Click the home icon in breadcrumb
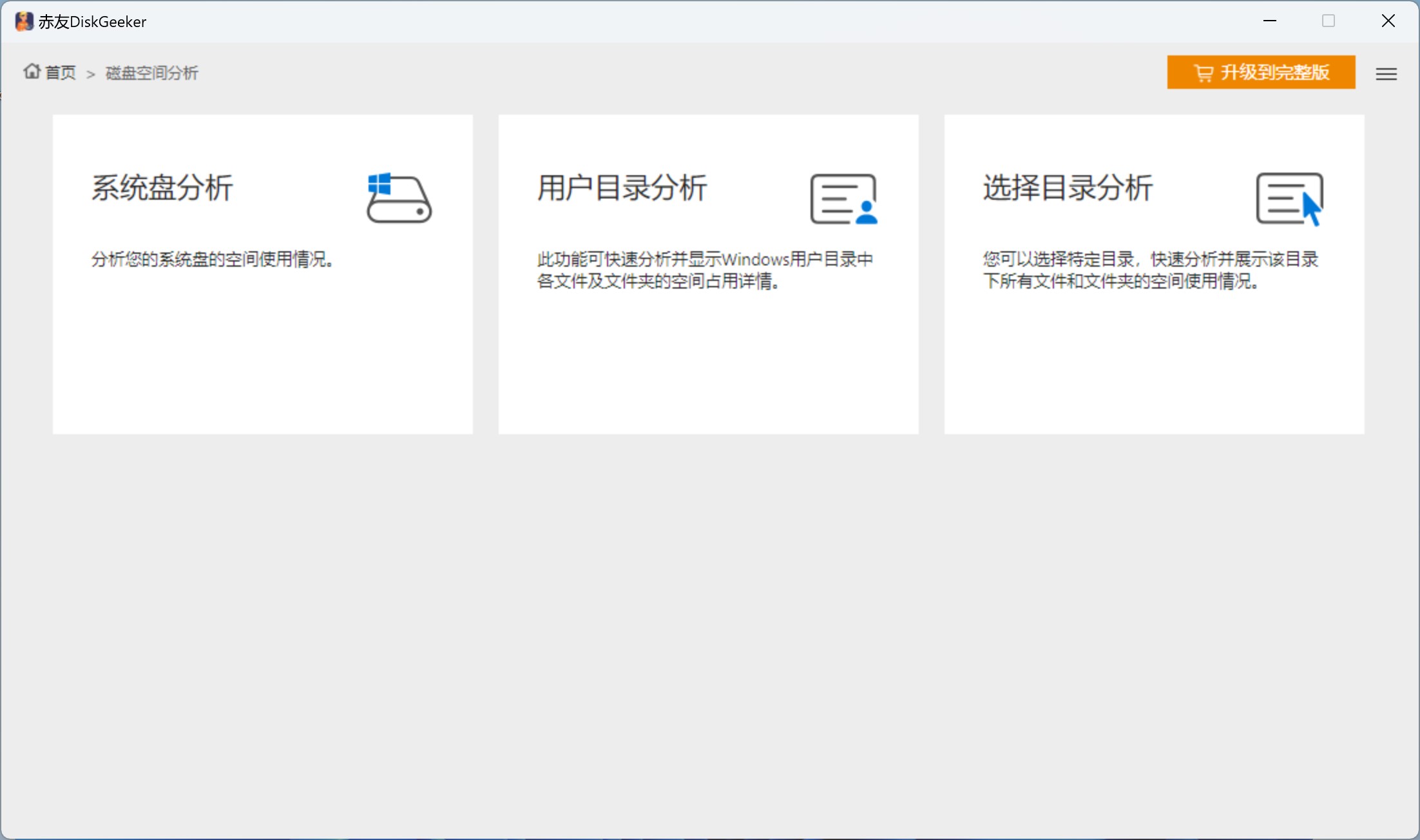 (x=32, y=72)
